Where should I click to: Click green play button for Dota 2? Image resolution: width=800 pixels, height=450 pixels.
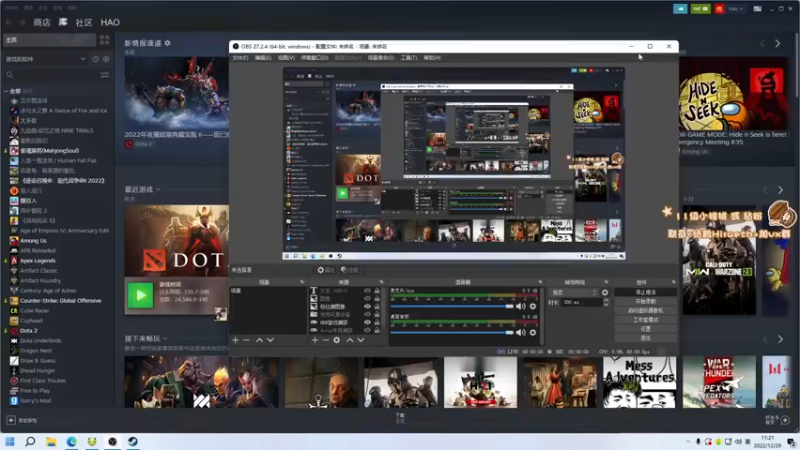(x=140, y=295)
